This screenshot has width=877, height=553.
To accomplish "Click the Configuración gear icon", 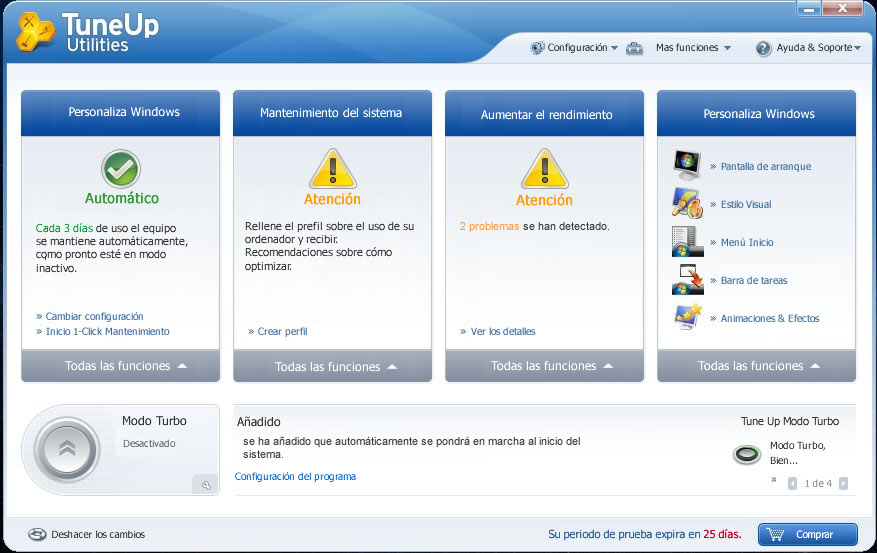I will (537, 48).
